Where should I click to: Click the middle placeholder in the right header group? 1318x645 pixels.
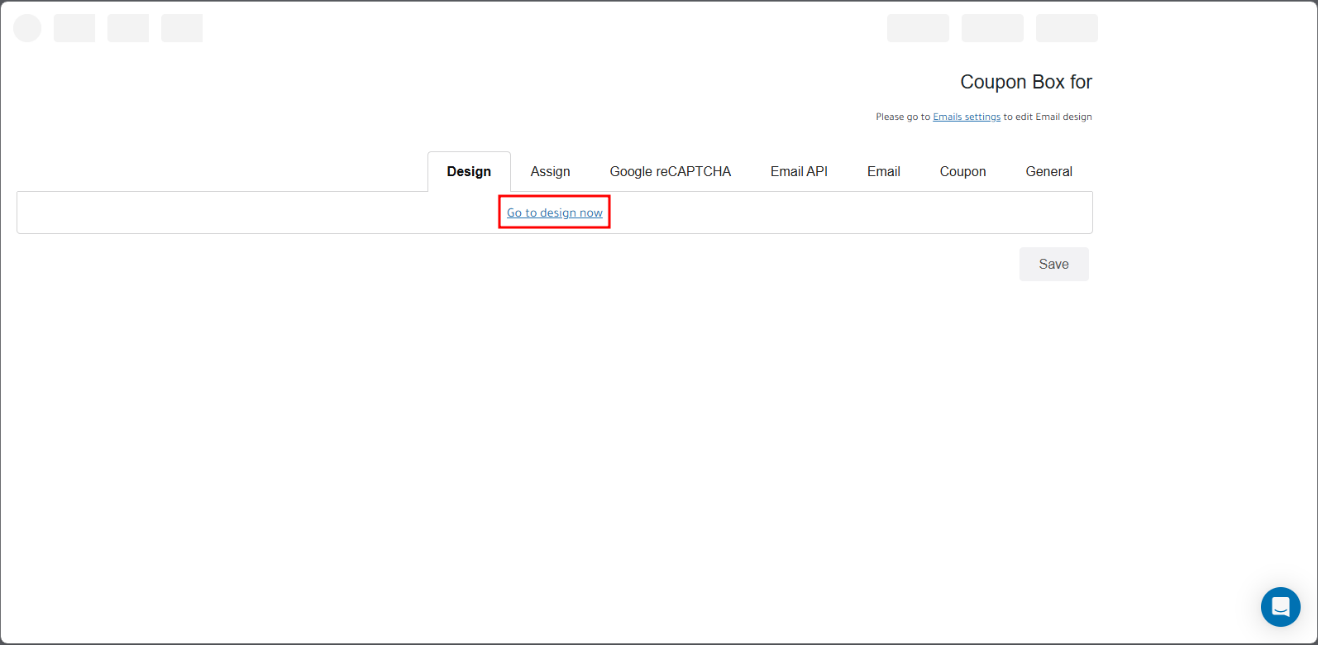coord(992,28)
